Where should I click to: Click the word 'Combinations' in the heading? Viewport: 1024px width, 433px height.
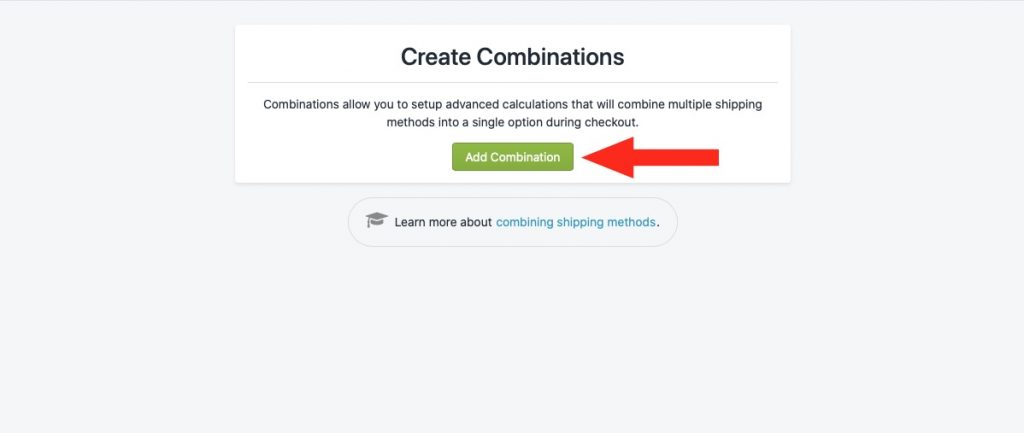pyautogui.click(x=551, y=57)
